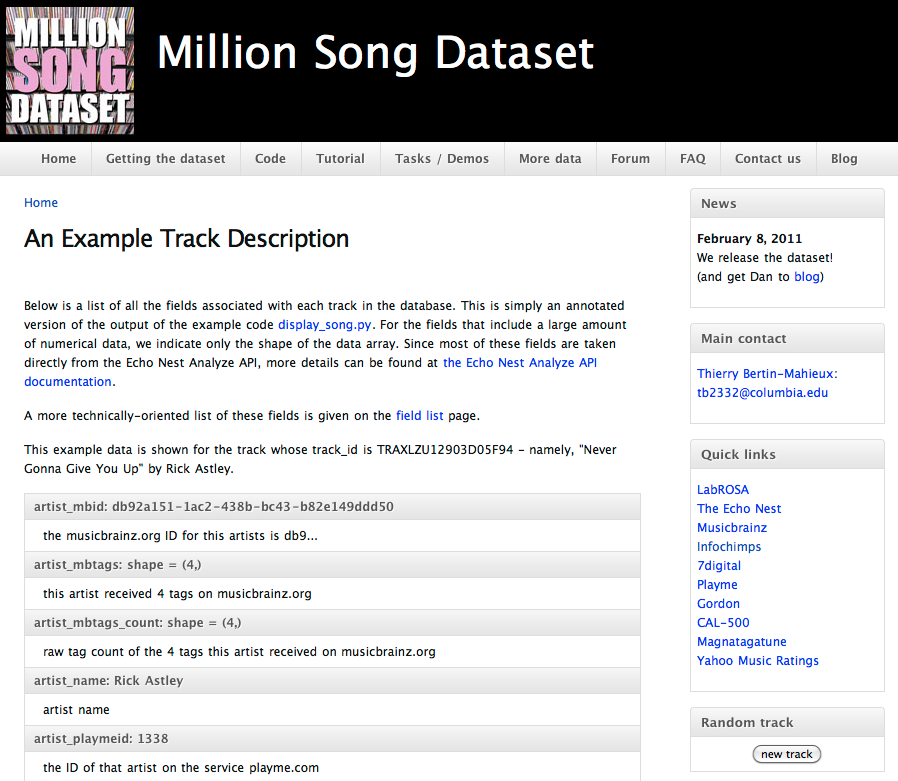The height and width of the screenshot is (781, 898).
Task: Open the Home menu item
Action: click(x=58, y=159)
